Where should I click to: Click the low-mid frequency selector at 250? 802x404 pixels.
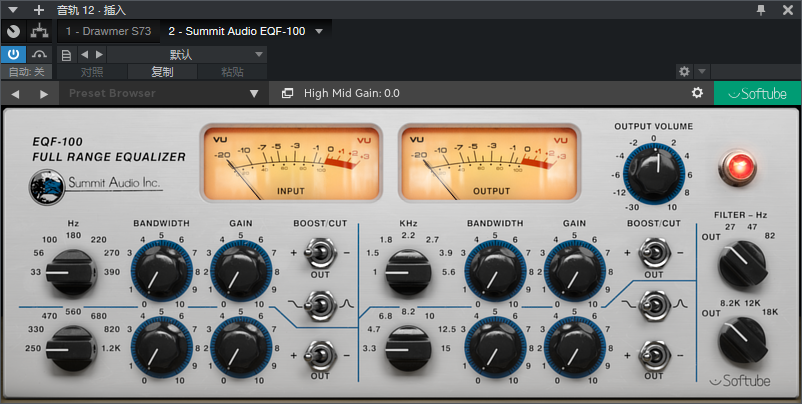click(x=71, y=349)
